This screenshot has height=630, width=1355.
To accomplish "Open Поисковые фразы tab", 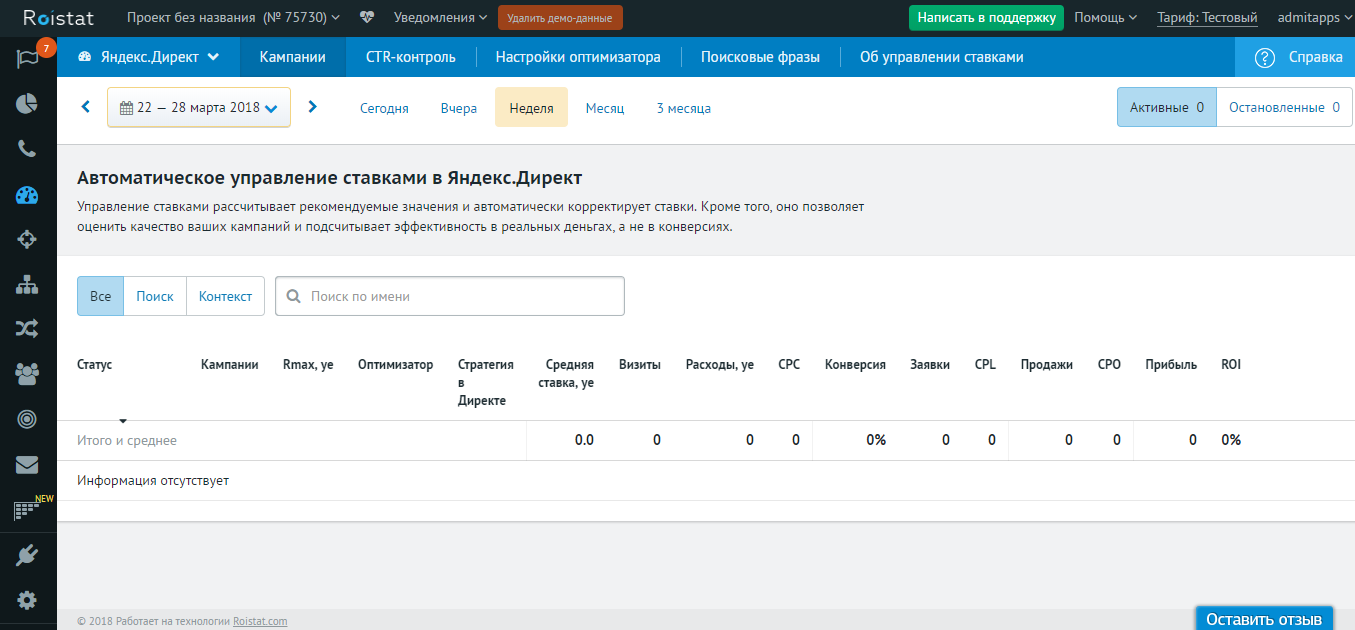I will 760,57.
